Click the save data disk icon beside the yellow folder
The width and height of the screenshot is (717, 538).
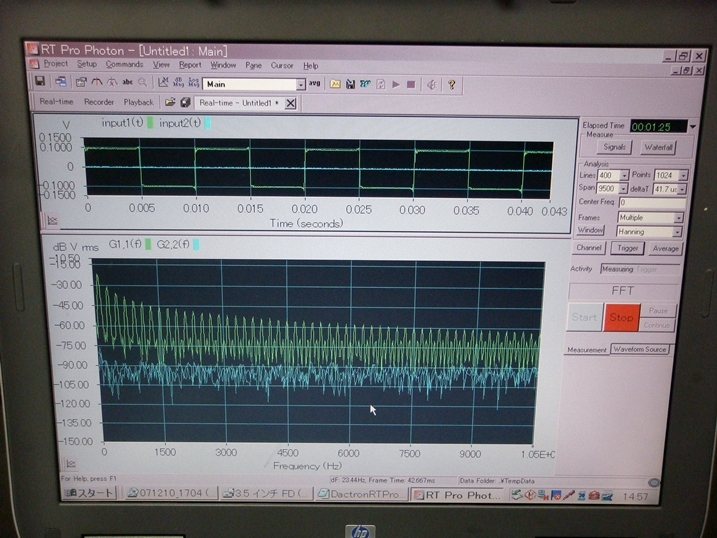350,84
